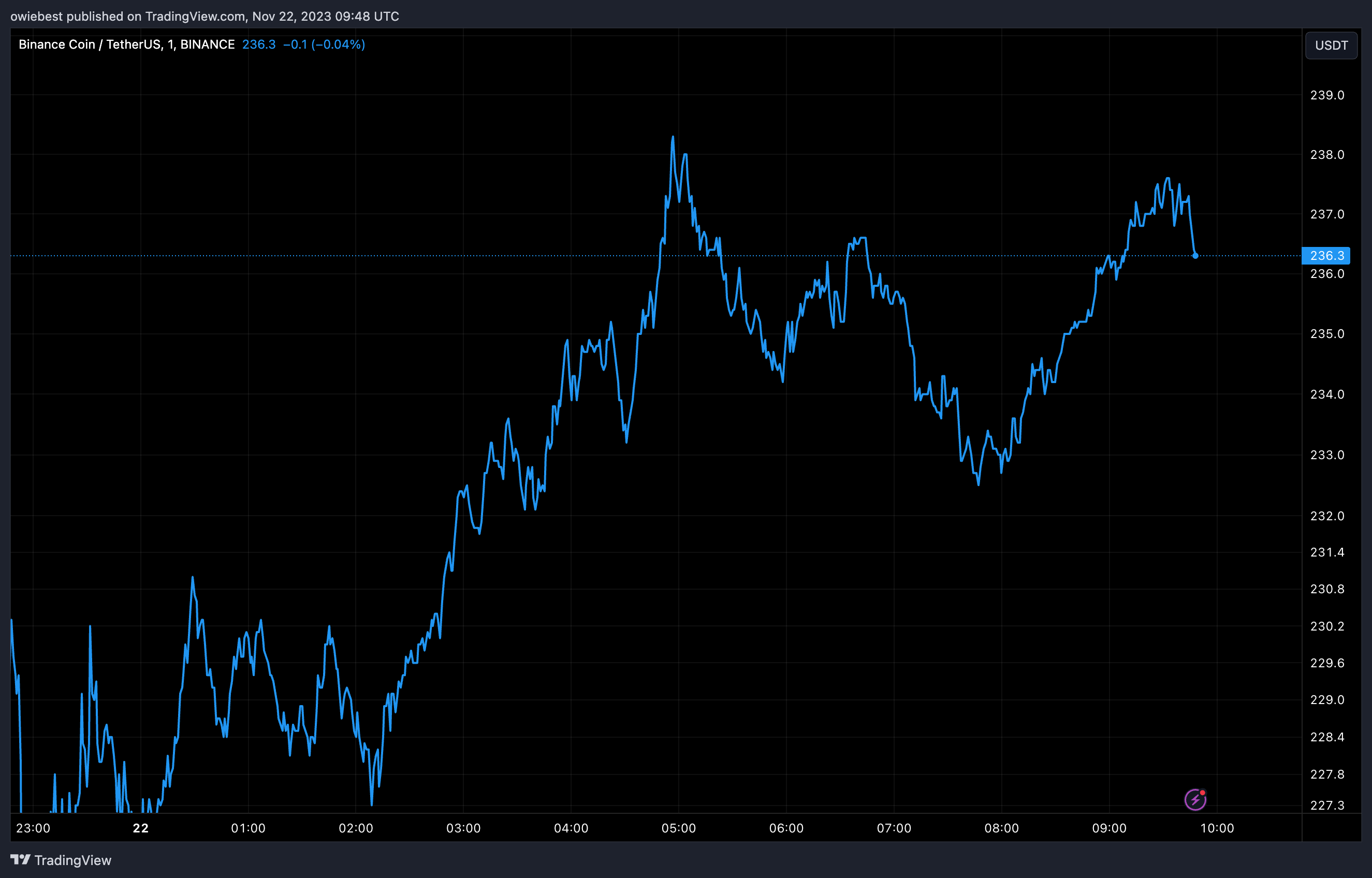
Task: Click the TradingView wordmark link
Action: tap(72, 860)
